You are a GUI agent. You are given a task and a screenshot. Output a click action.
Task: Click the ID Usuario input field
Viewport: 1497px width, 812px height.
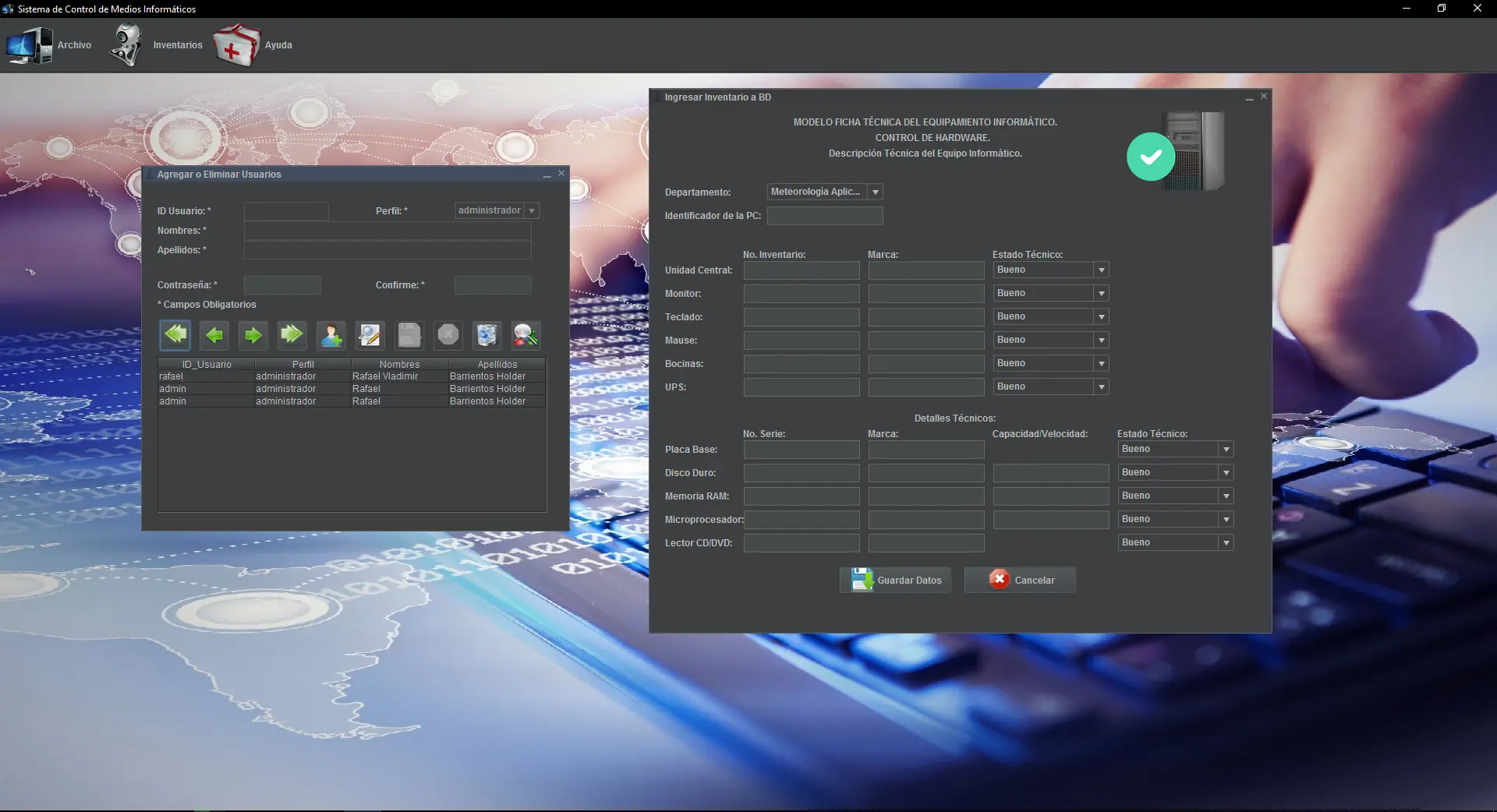tap(286, 211)
